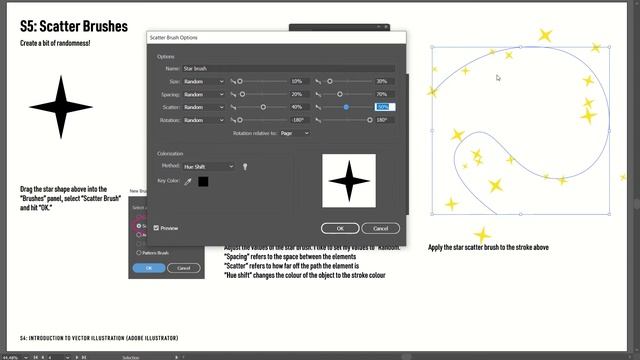Viewport: 640px width, 360px height.
Task: Click the Spacing maximum slider handle
Action: coord(340,94)
